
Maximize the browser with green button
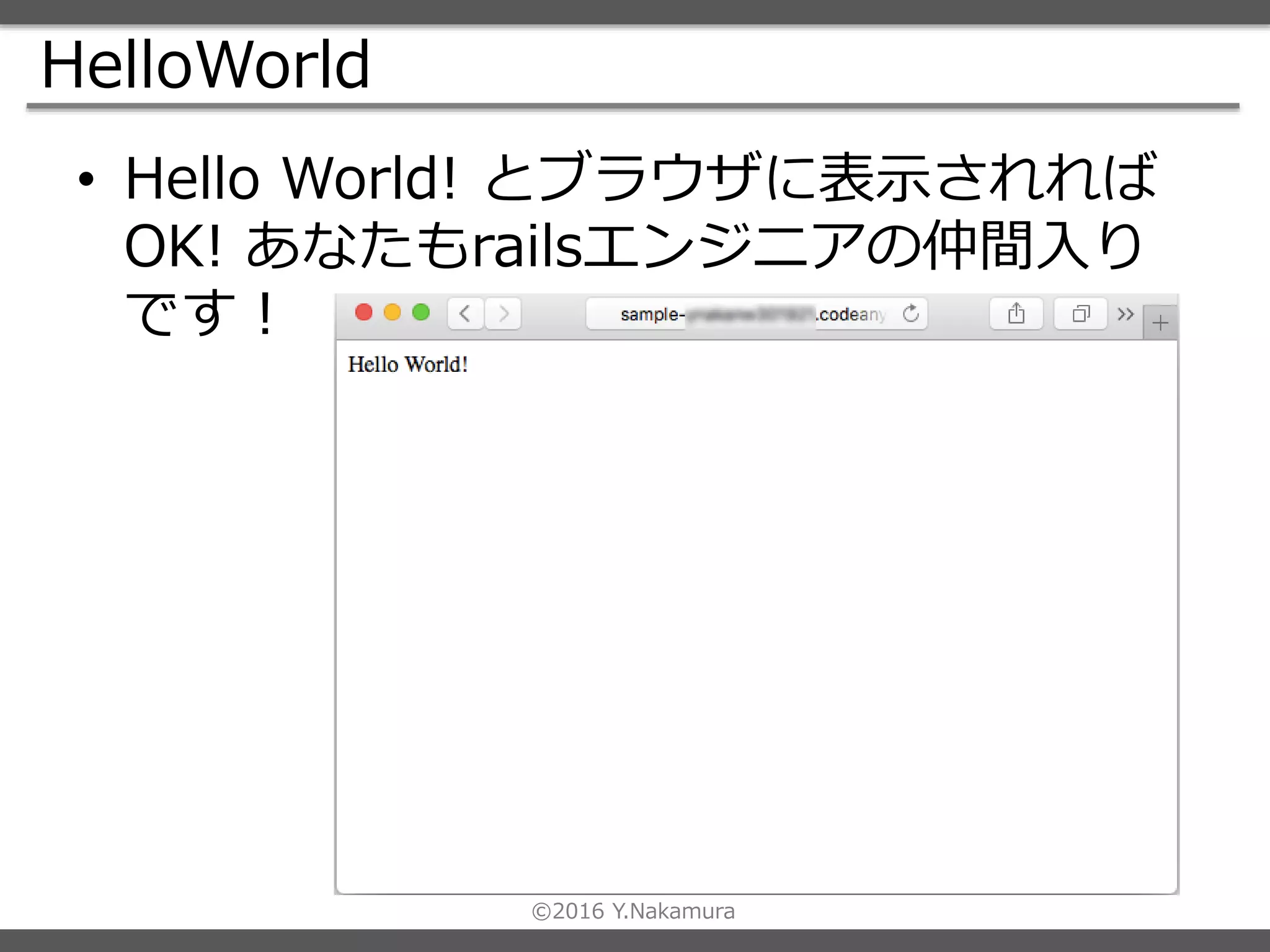coord(420,312)
